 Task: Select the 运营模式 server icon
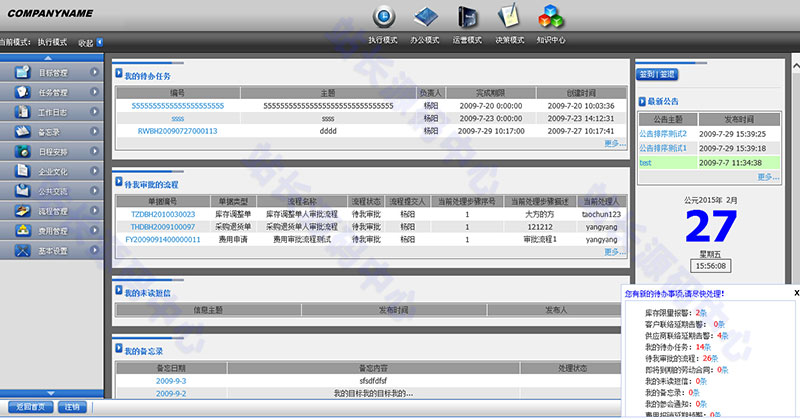coord(469,17)
